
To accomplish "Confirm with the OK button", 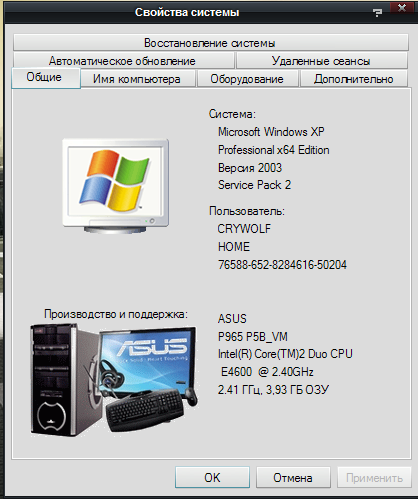I will (212, 478).
